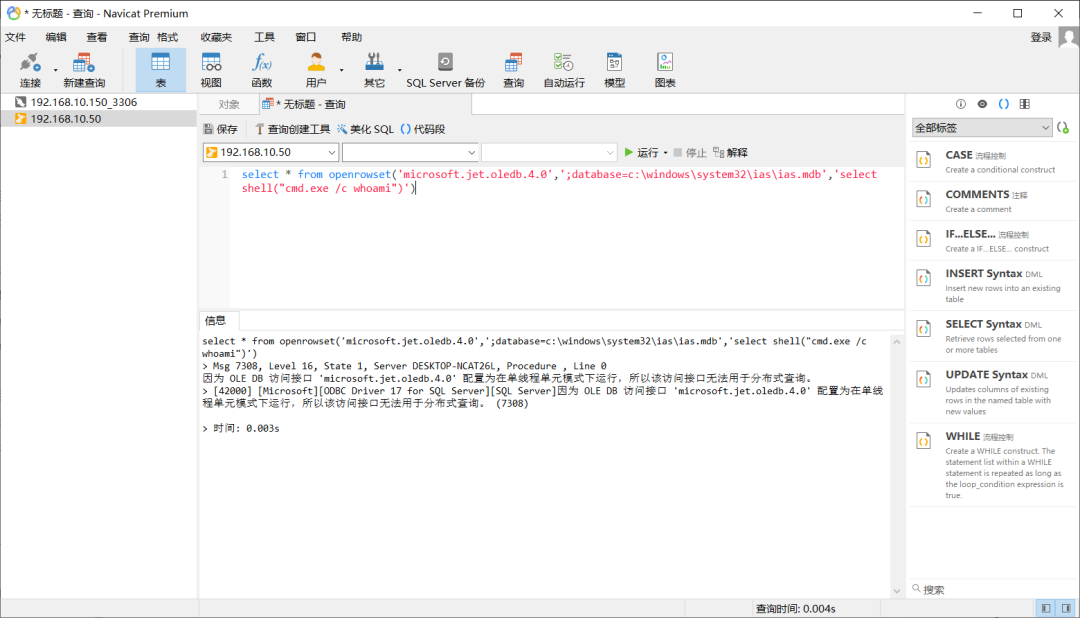Open the View (查看) menu
The image size is (1080, 618).
[96, 37]
